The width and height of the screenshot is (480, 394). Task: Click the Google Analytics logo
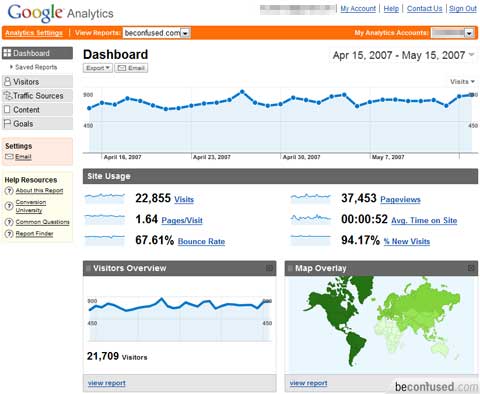(x=60, y=13)
